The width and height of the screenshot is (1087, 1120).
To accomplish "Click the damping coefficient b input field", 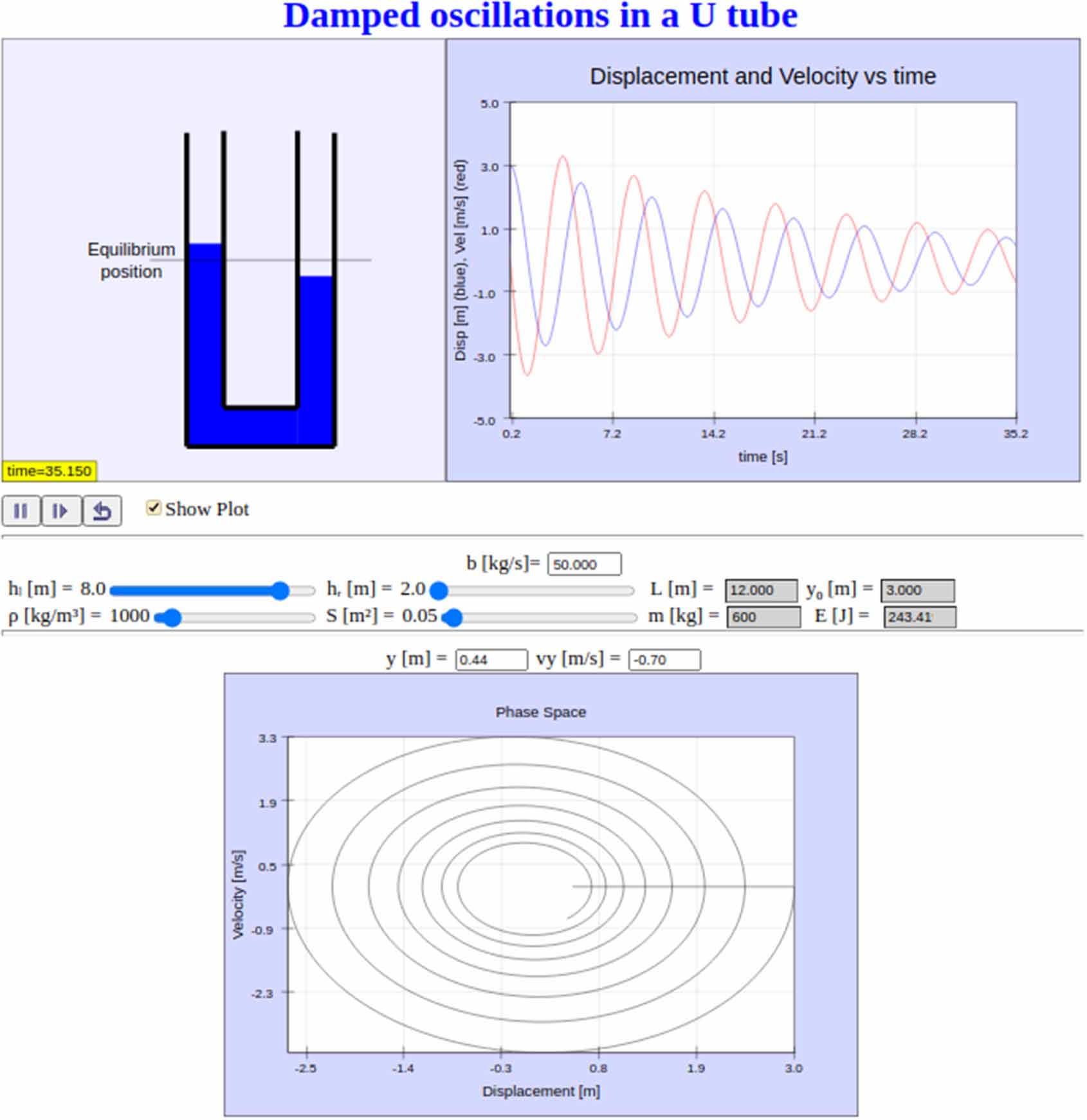I will (x=583, y=564).
